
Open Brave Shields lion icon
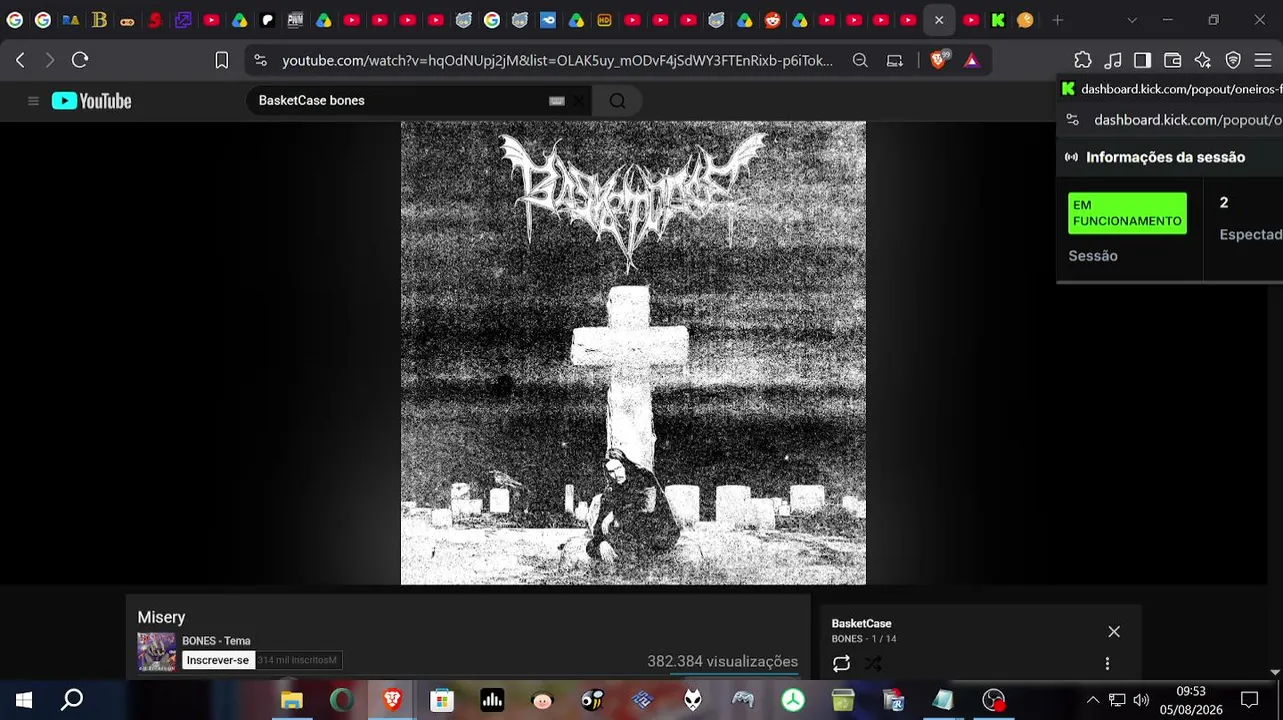(938, 60)
